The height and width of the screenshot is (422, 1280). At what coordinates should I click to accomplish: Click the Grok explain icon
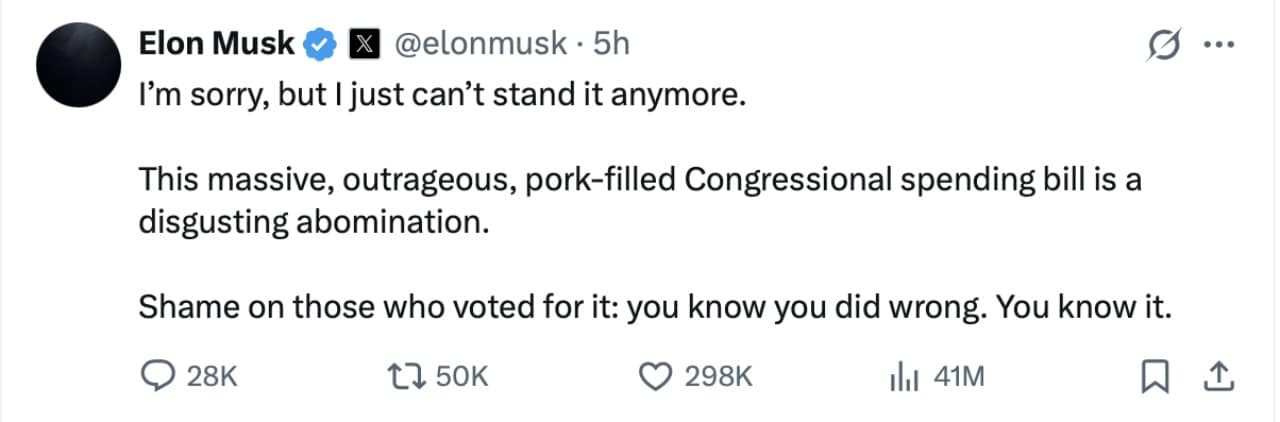click(x=1165, y=44)
